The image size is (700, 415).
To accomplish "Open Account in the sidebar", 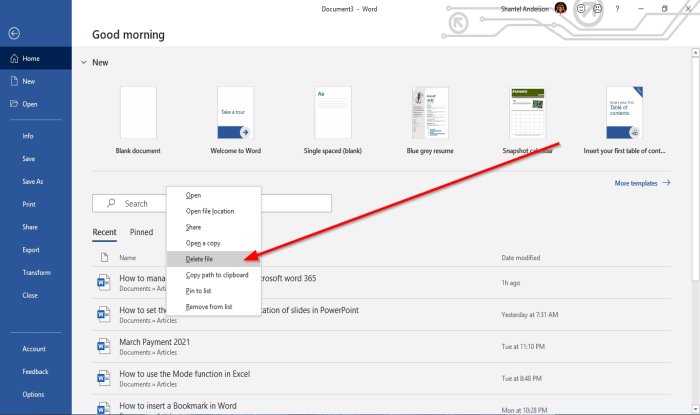I will [x=34, y=349].
